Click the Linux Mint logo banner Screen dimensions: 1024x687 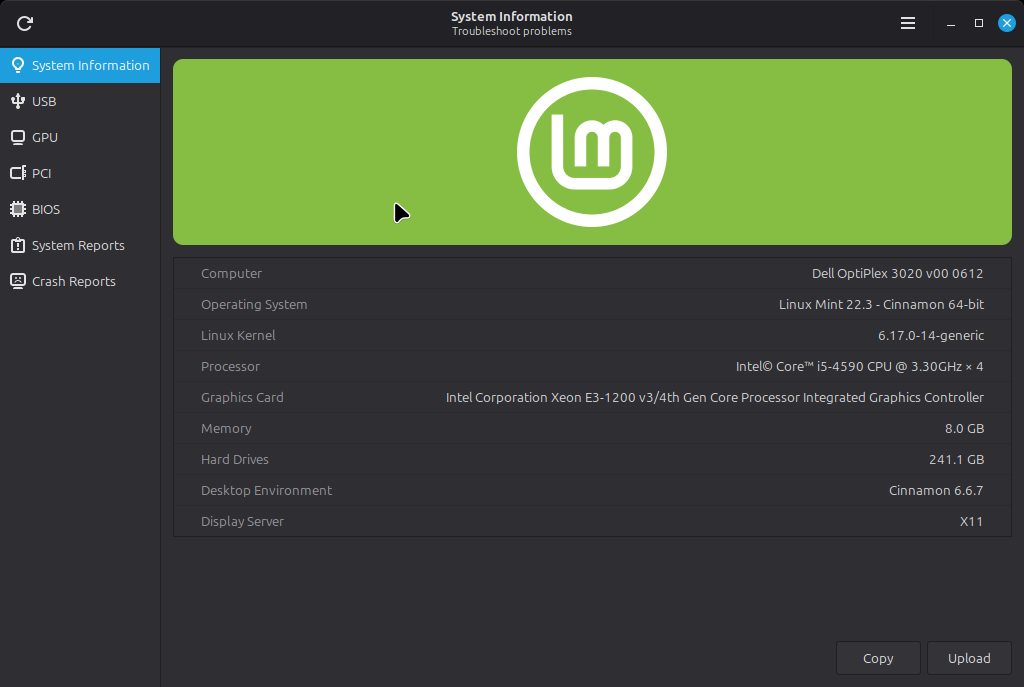(x=592, y=152)
